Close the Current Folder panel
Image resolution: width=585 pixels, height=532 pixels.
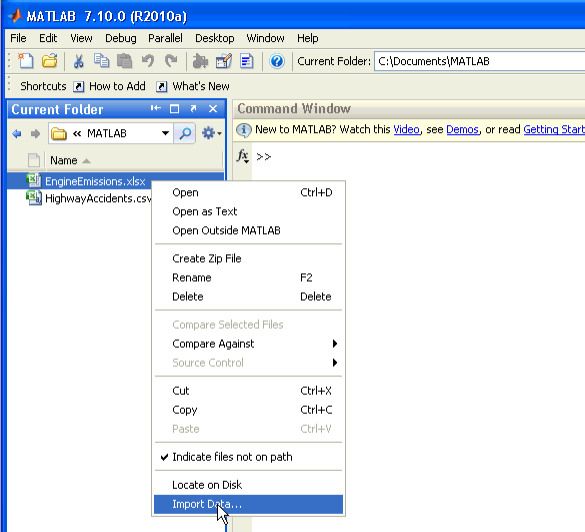coord(213,109)
